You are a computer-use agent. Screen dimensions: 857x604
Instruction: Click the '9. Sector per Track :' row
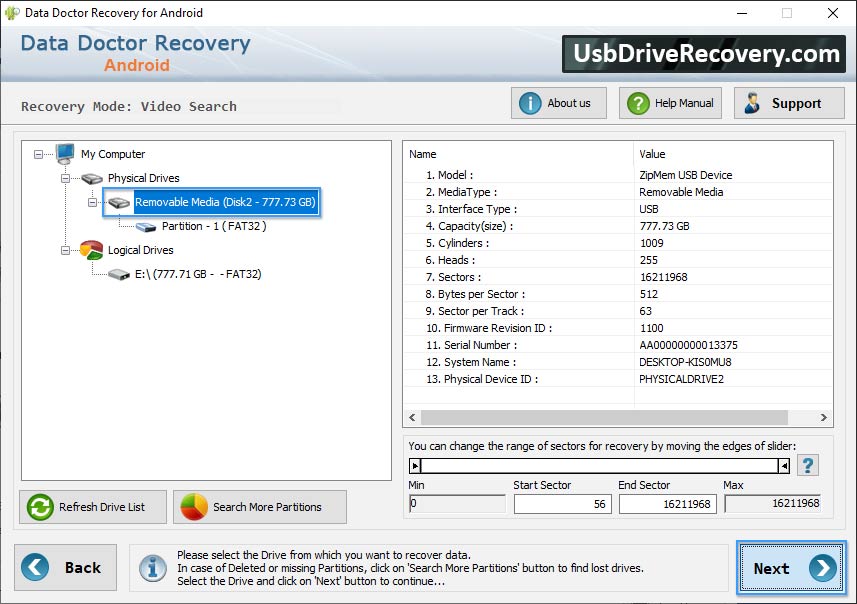point(618,311)
